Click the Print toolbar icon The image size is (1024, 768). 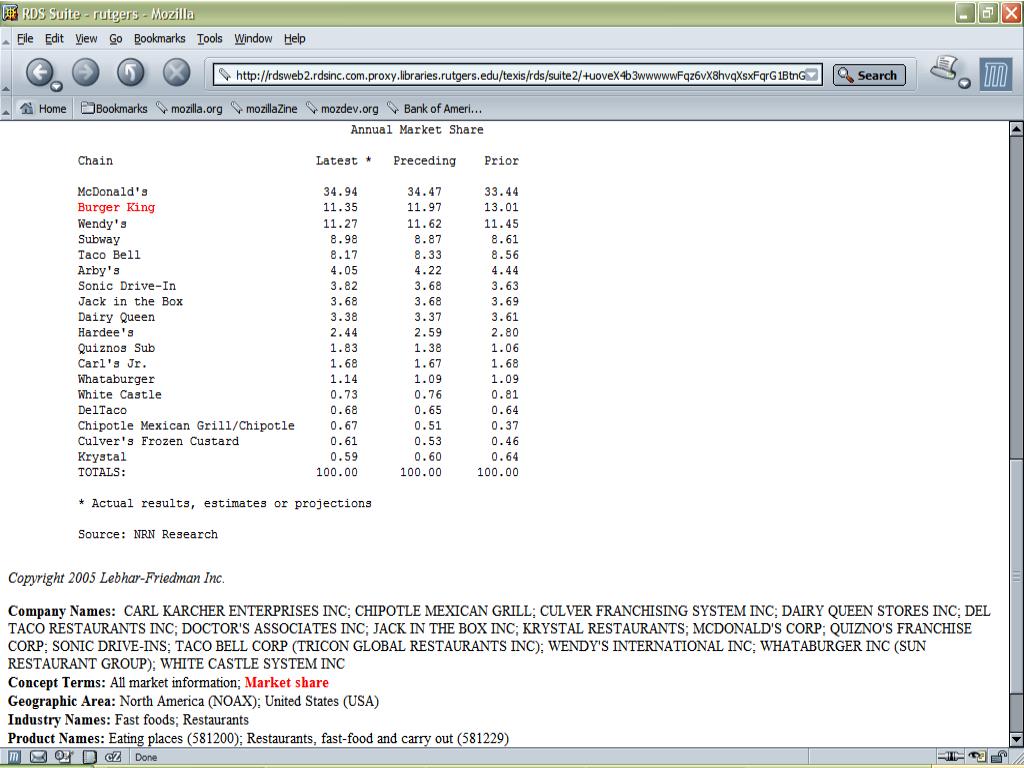[943, 69]
